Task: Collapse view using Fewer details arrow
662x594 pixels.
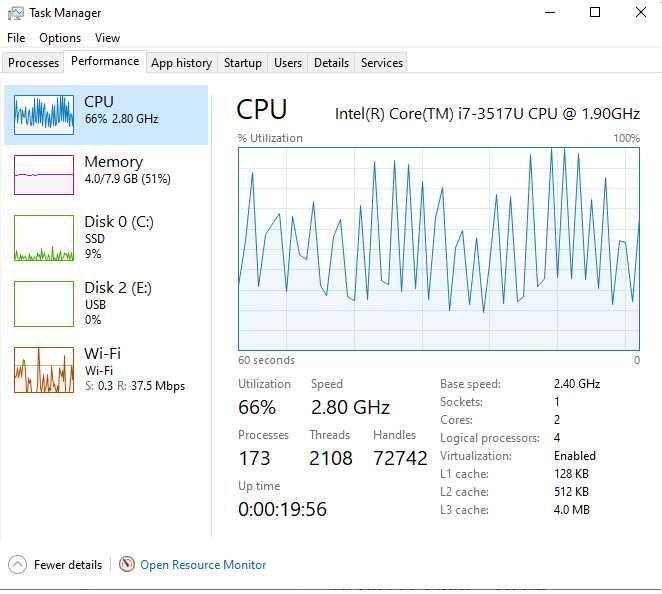Action: (16, 565)
